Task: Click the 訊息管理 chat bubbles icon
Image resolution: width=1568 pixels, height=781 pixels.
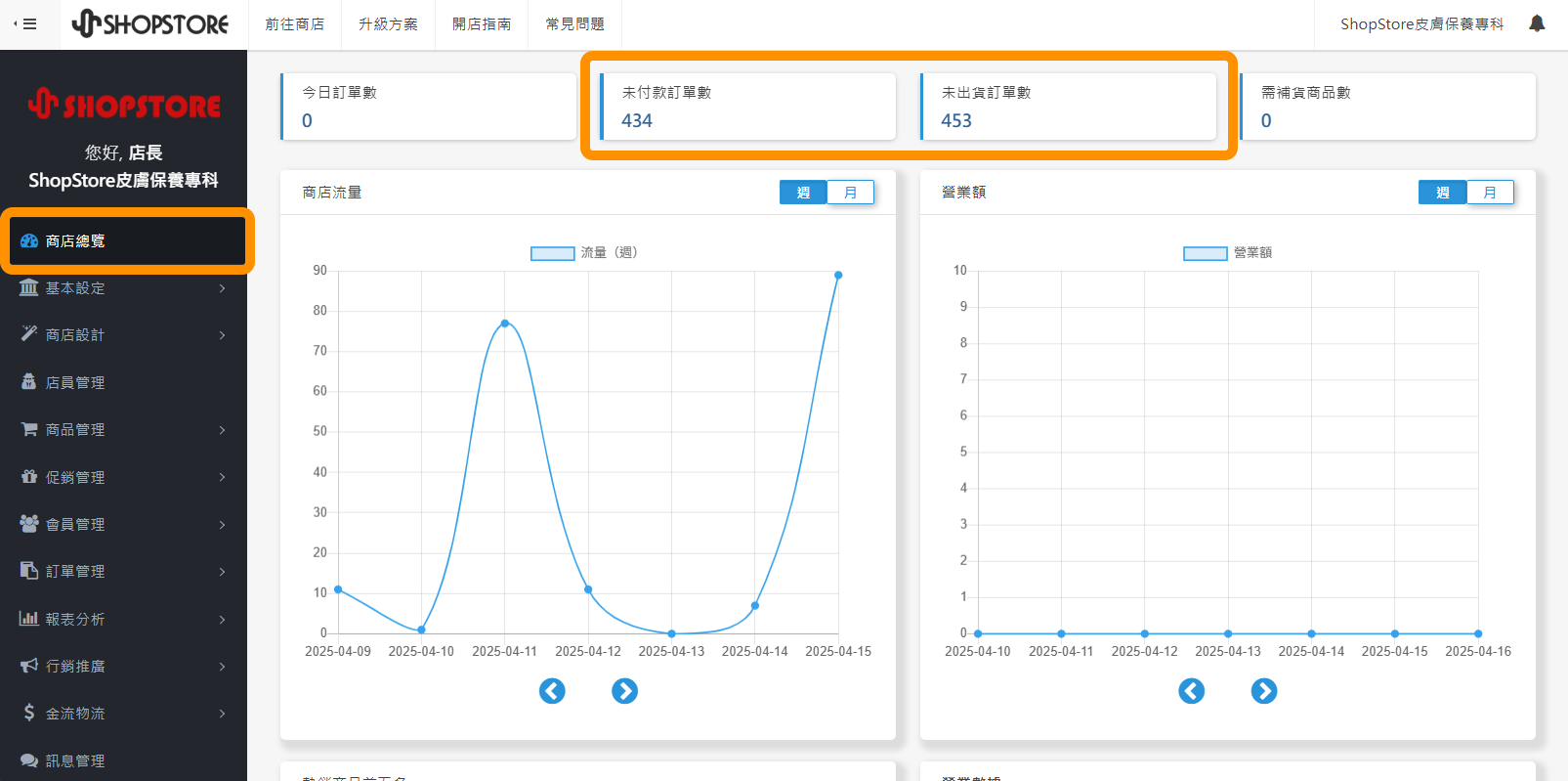Action: coord(29,760)
